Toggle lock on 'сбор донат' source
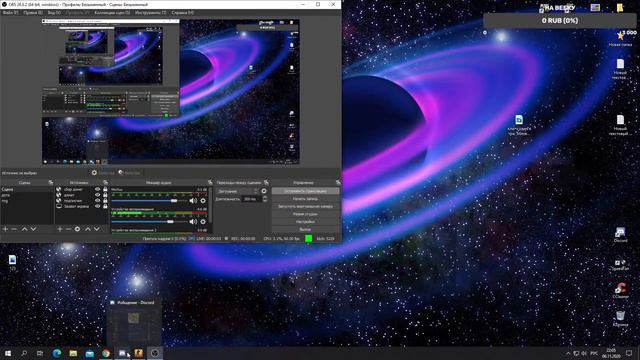The height and width of the screenshot is (360, 640). click(105, 189)
